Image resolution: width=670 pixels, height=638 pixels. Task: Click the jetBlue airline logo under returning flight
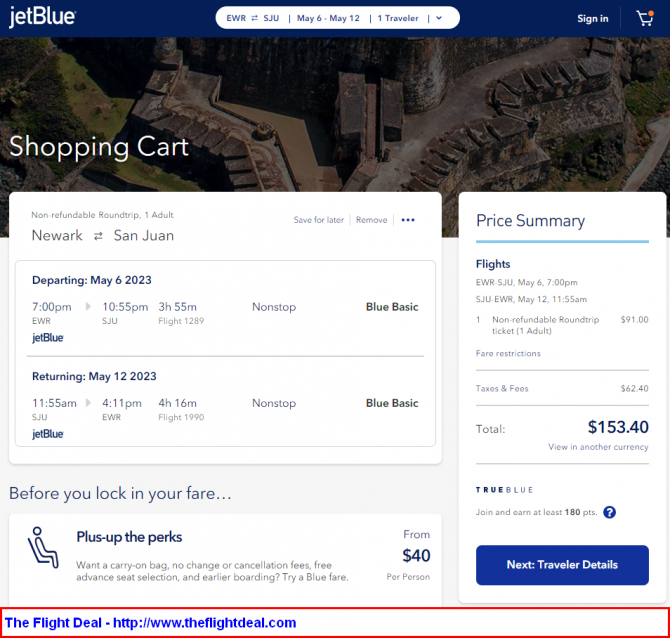click(x=48, y=434)
